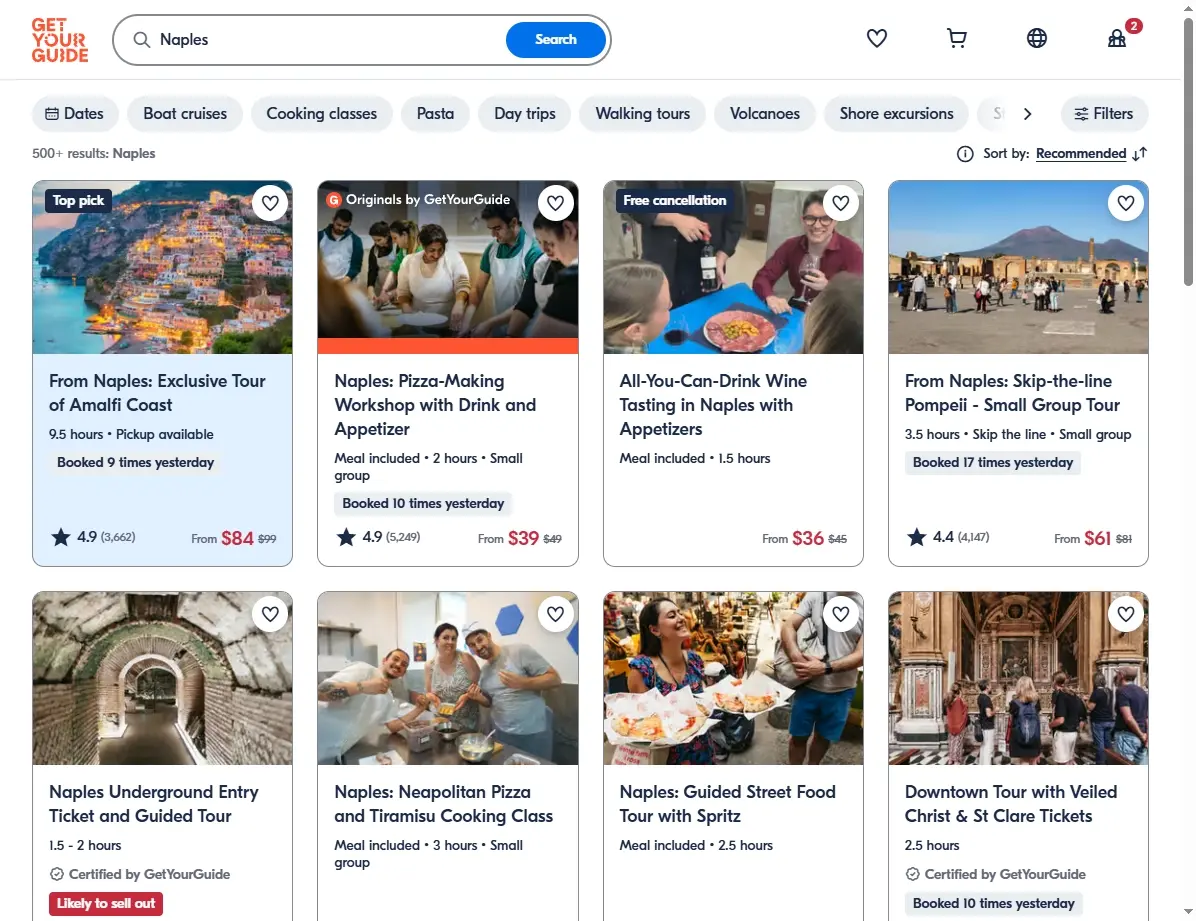Open profile icon with notification badge
This screenshot has height=921, width=1196.
[1117, 38]
